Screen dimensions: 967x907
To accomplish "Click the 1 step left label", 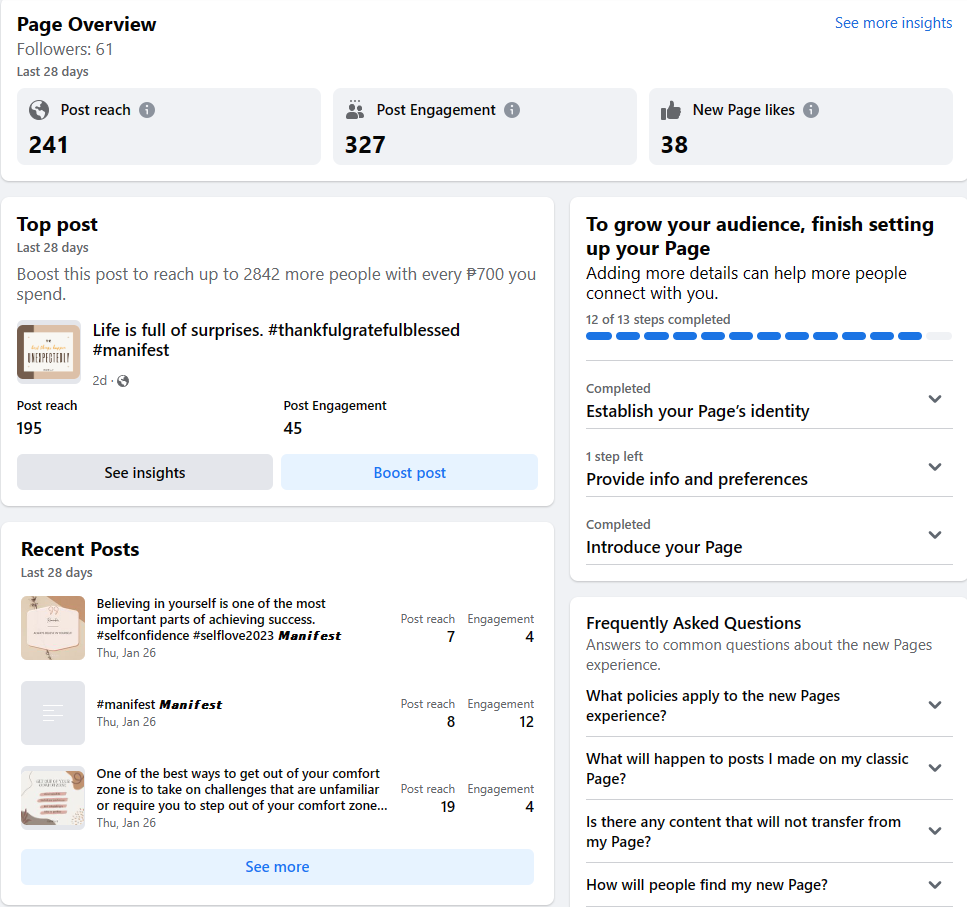I will [x=614, y=456].
